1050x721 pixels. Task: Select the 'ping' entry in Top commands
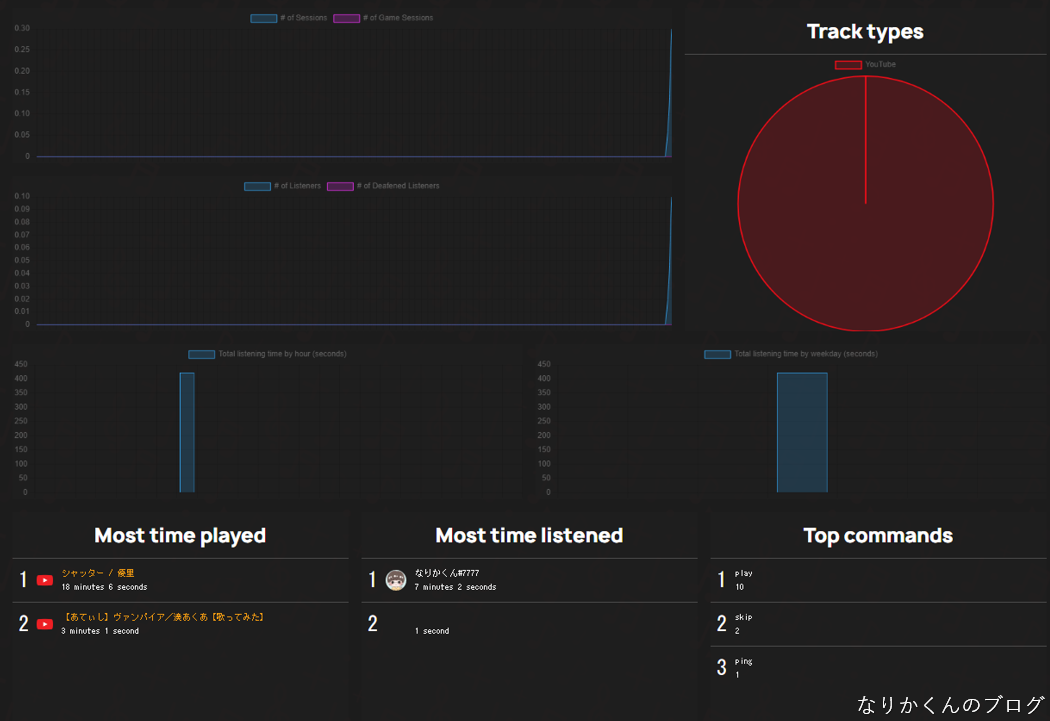point(743,661)
